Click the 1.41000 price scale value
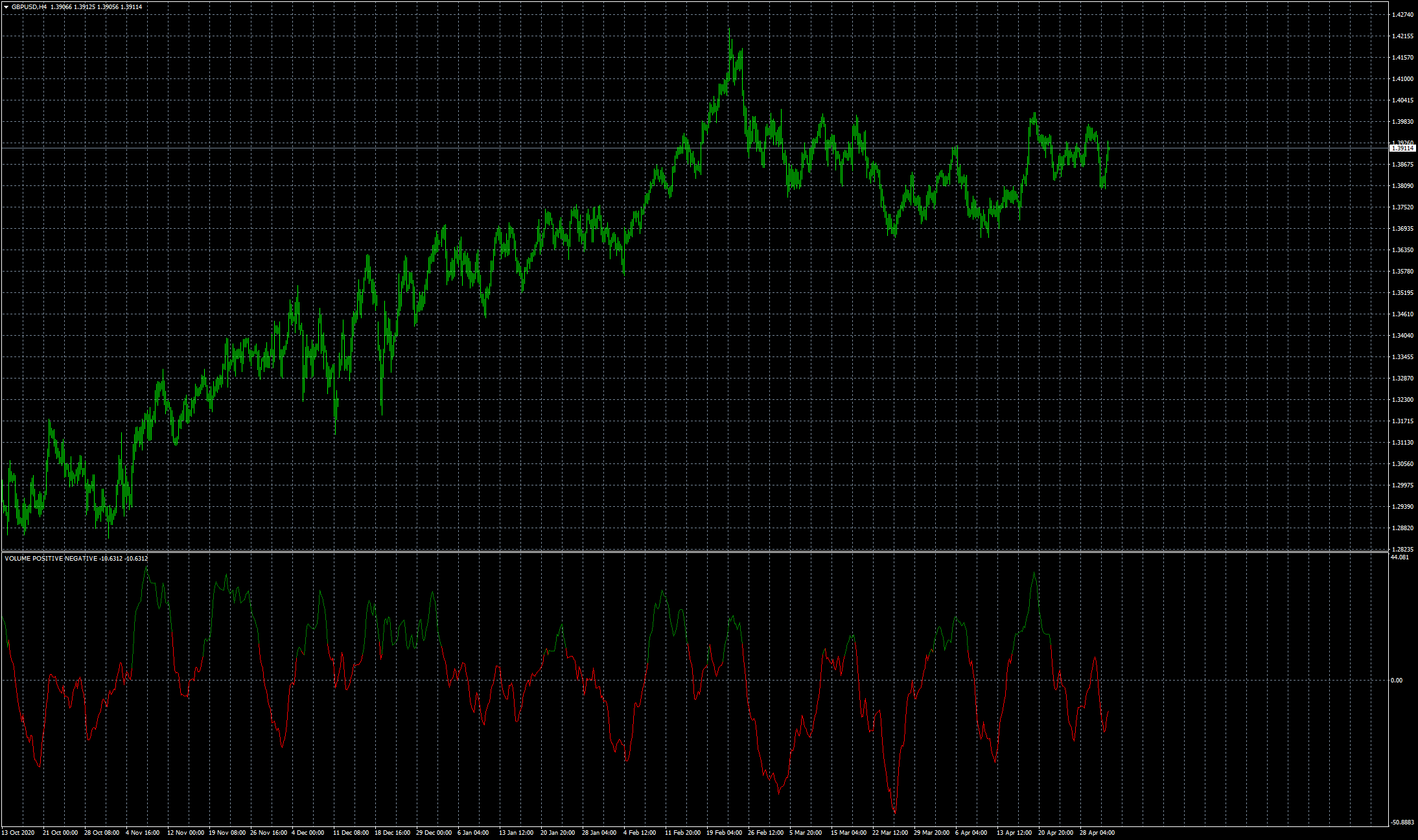1418x840 pixels. point(1403,79)
